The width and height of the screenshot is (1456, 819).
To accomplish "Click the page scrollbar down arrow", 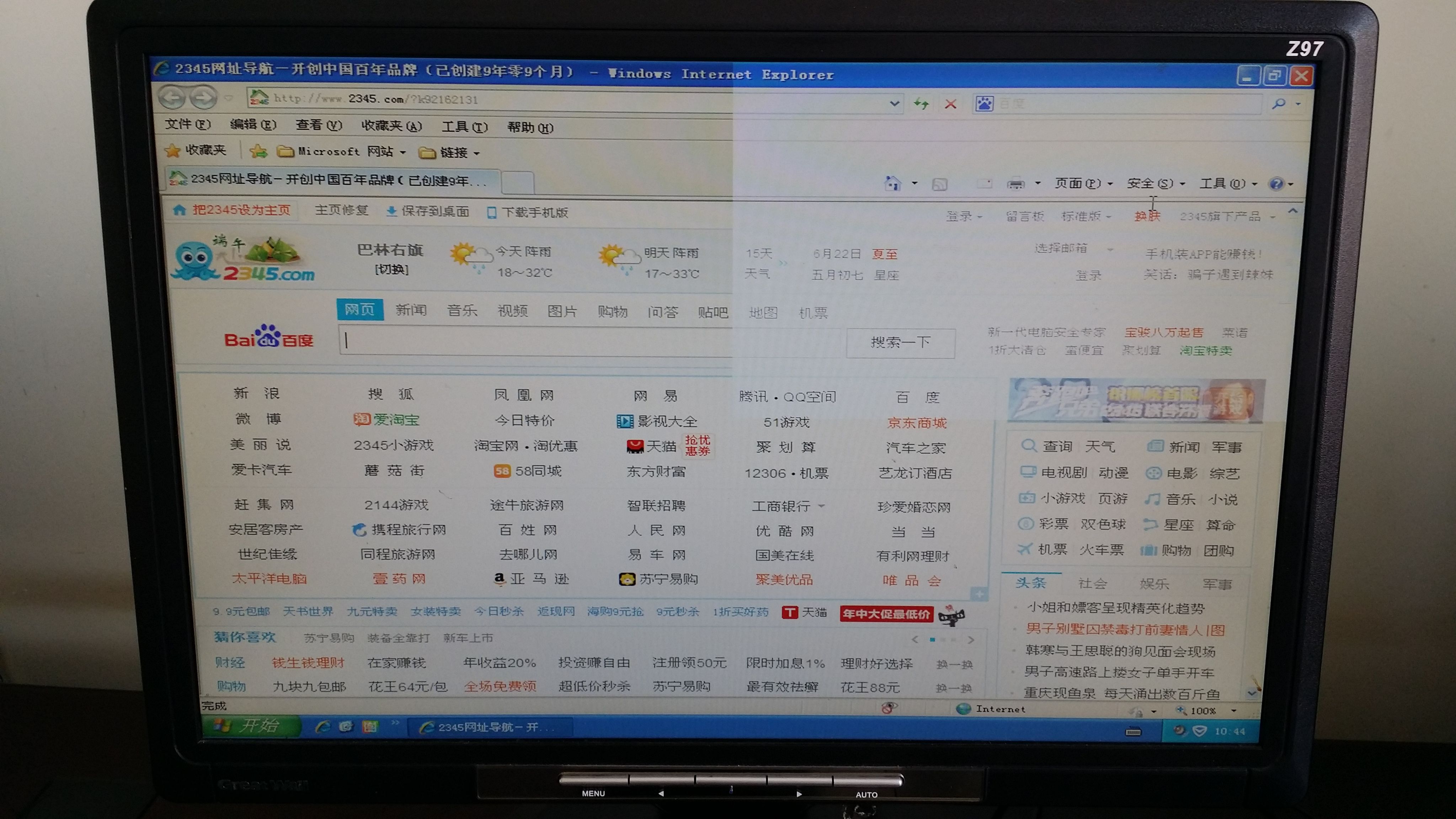I will [1252, 693].
